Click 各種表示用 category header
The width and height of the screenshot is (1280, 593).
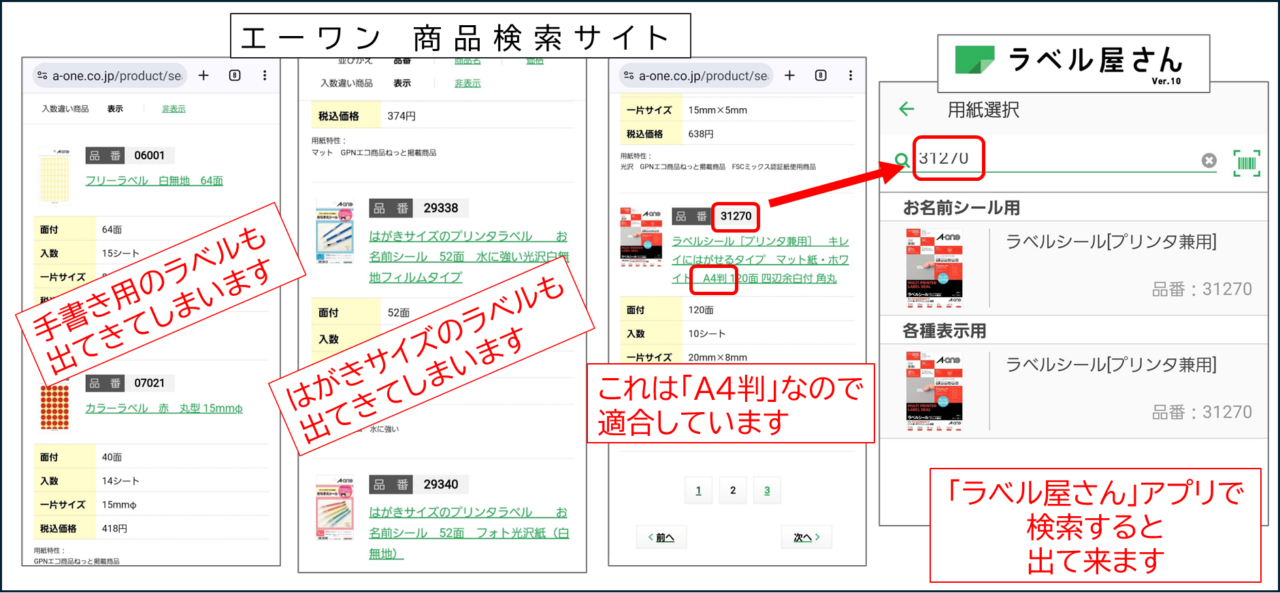[x=944, y=330]
